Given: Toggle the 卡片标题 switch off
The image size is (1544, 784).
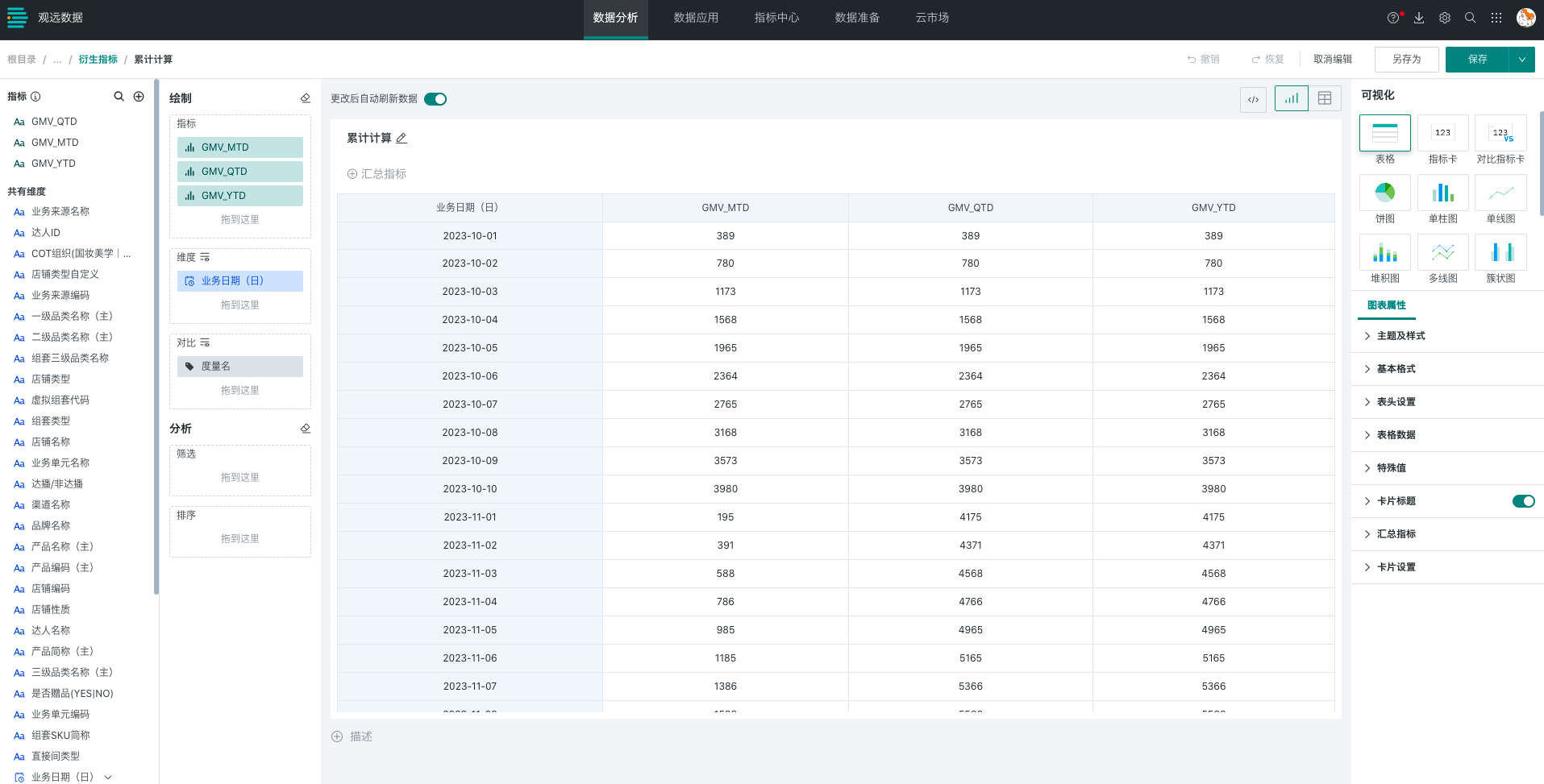Looking at the screenshot, I should (1523, 501).
